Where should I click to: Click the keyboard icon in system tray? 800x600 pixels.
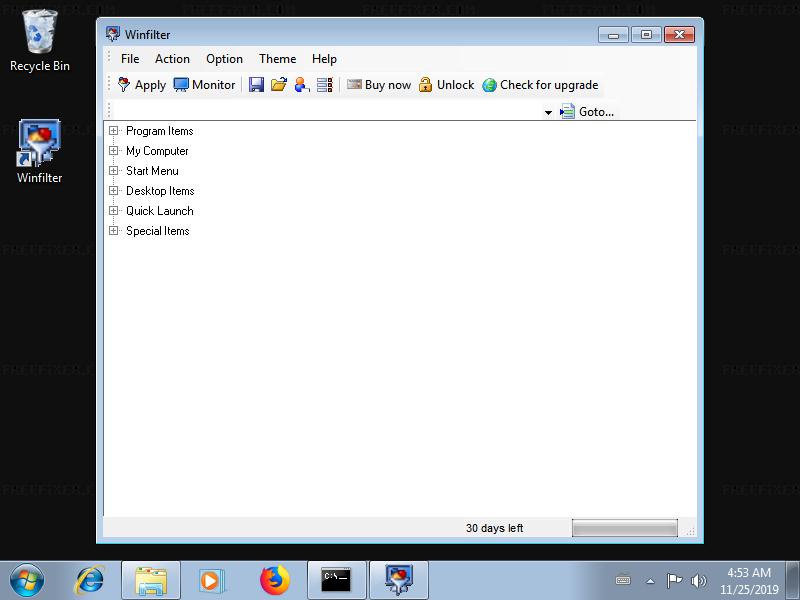point(623,581)
